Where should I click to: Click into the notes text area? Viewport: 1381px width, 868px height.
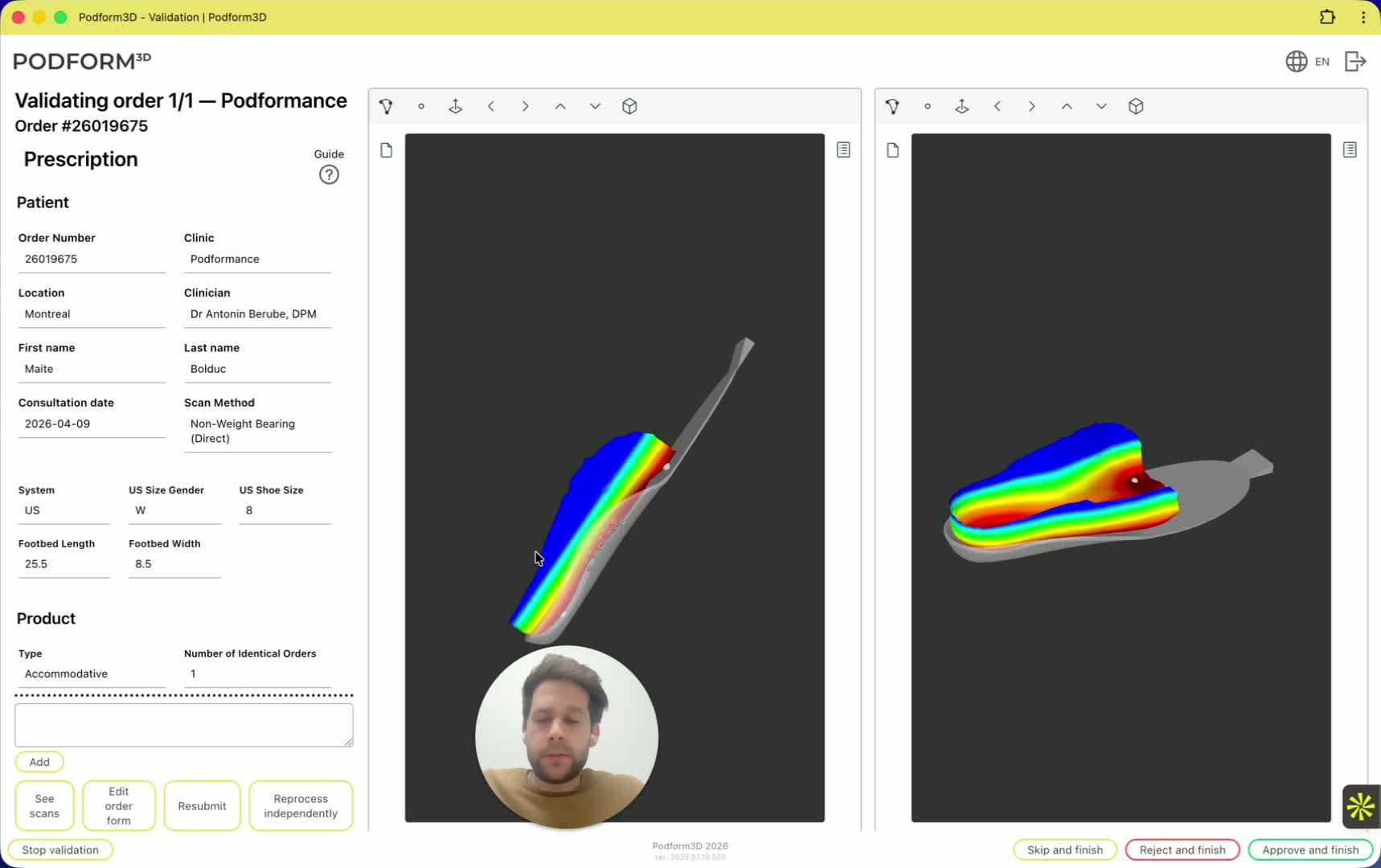[184, 725]
